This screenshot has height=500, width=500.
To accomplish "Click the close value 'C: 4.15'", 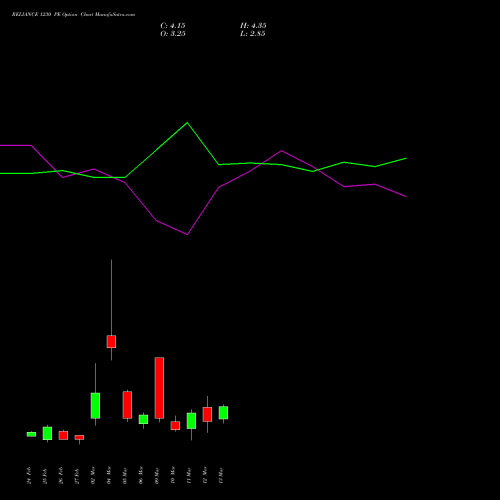I will (173, 26).
